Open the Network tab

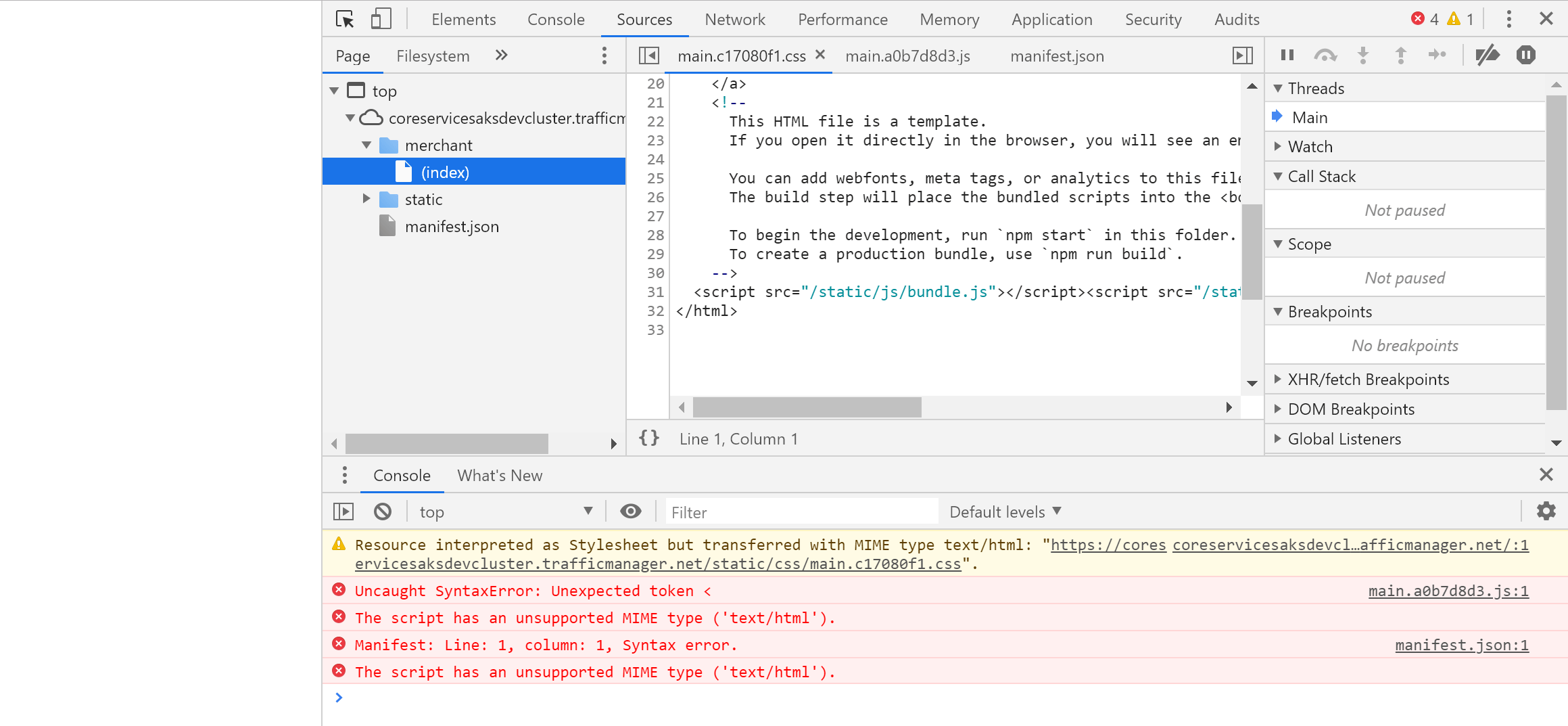(x=735, y=20)
